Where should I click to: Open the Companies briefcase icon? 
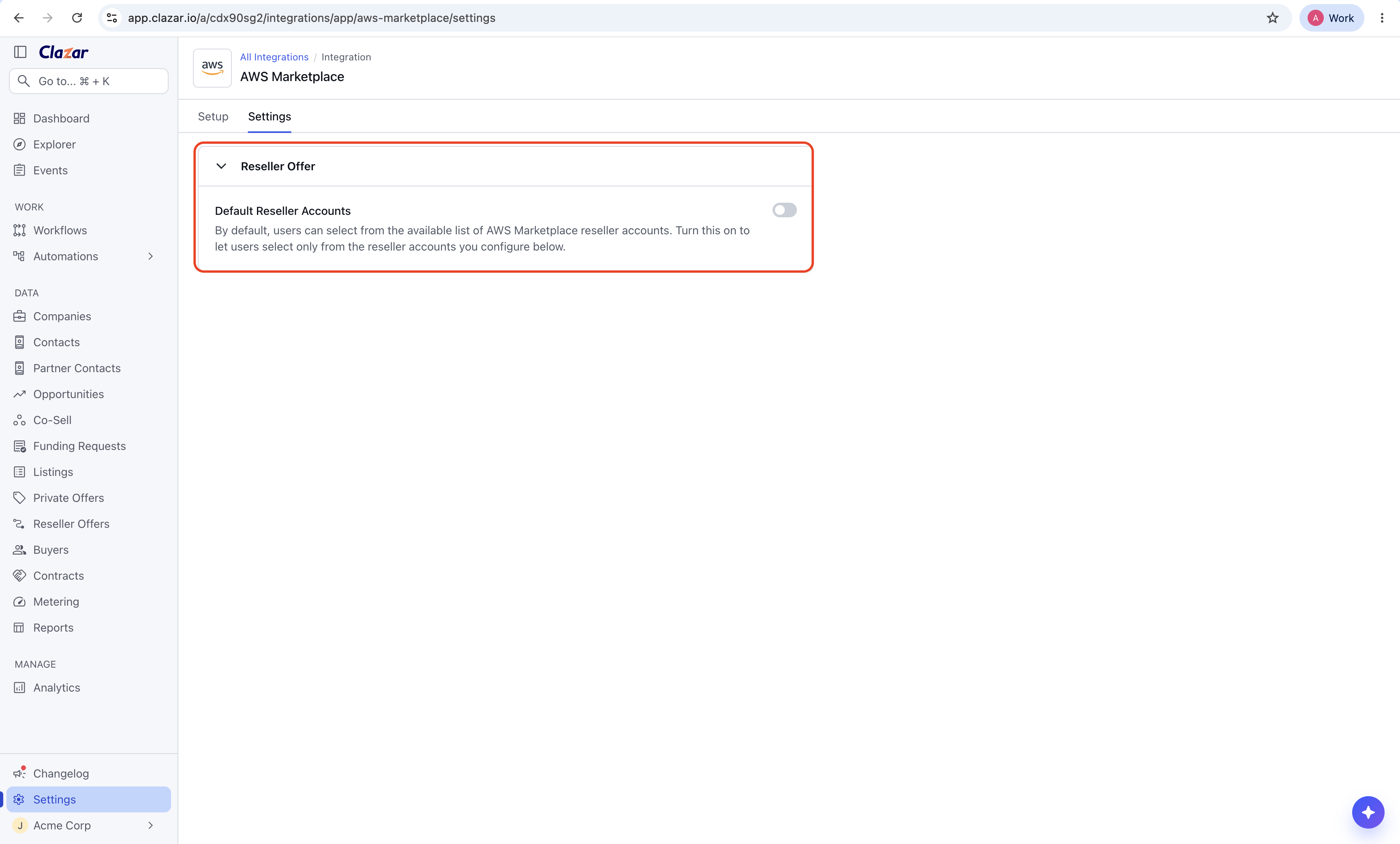coord(19,316)
